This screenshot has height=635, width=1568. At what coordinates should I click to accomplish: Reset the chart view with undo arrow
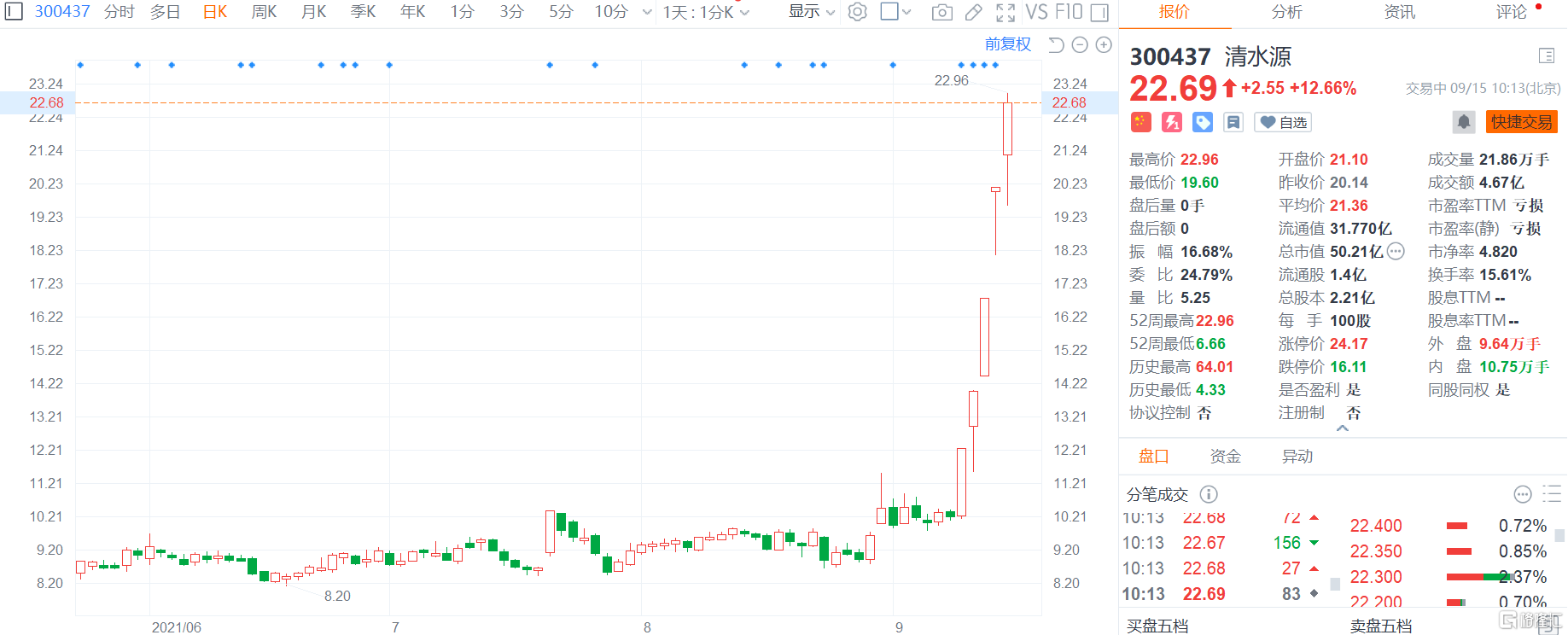[1056, 44]
